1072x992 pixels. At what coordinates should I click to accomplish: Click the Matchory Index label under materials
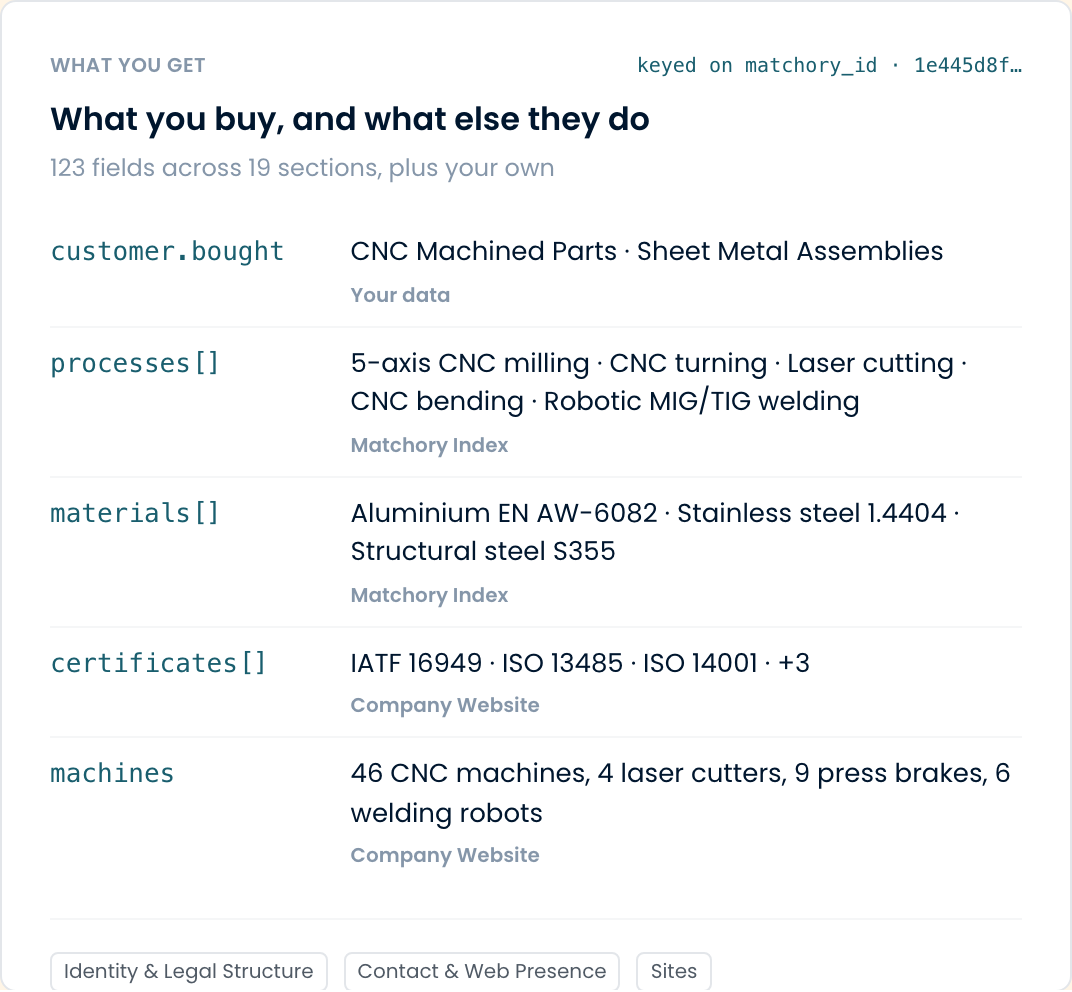(x=429, y=595)
